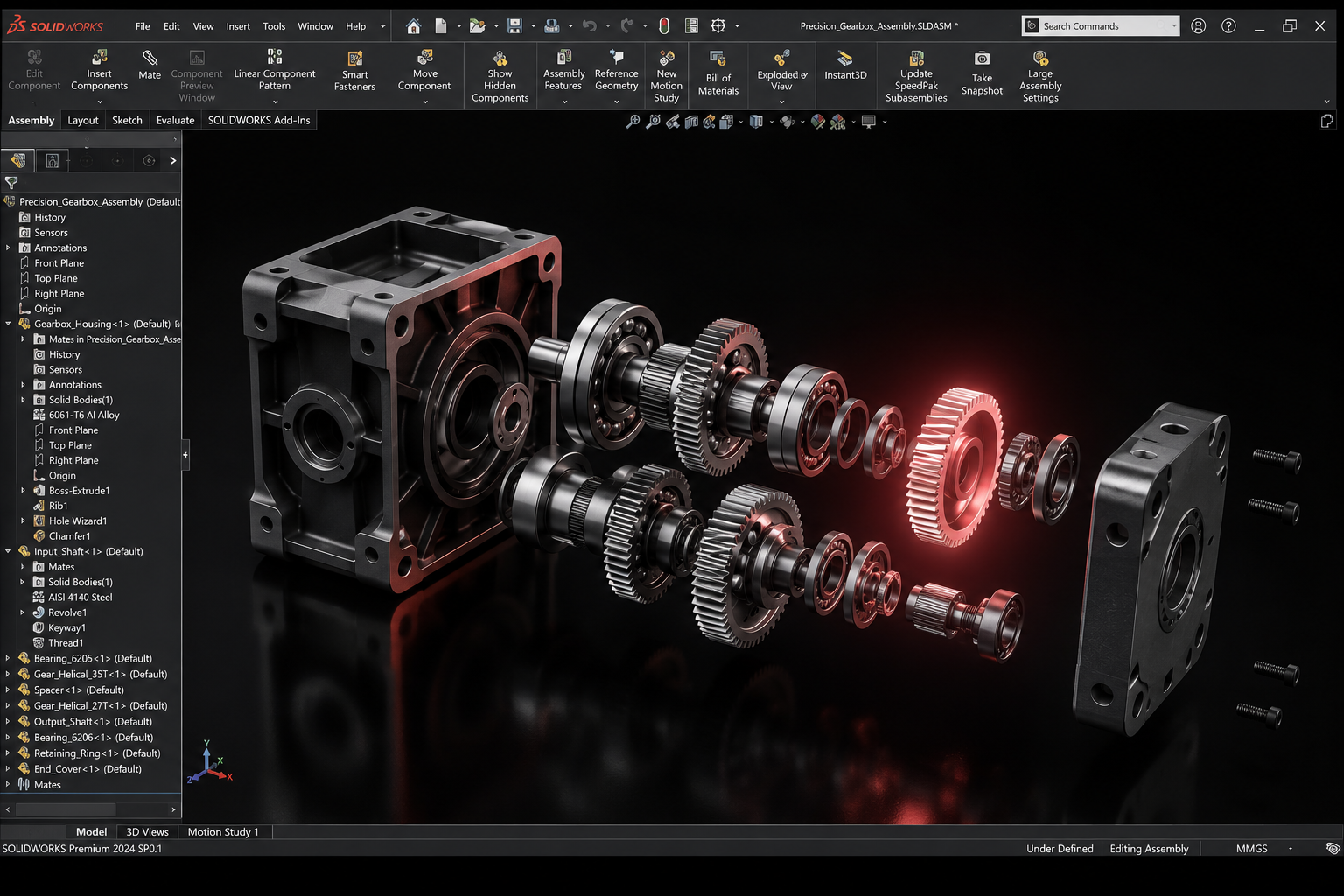Open the Bill of Materials tool
The width and height of the screenshot is (1344, 896).
(717, 73)
